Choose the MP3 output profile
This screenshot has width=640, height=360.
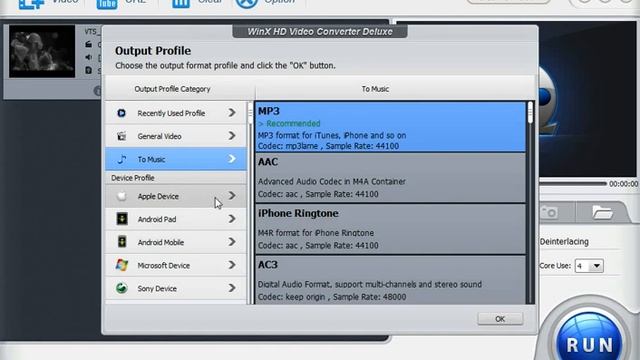[x=390, y=127]
